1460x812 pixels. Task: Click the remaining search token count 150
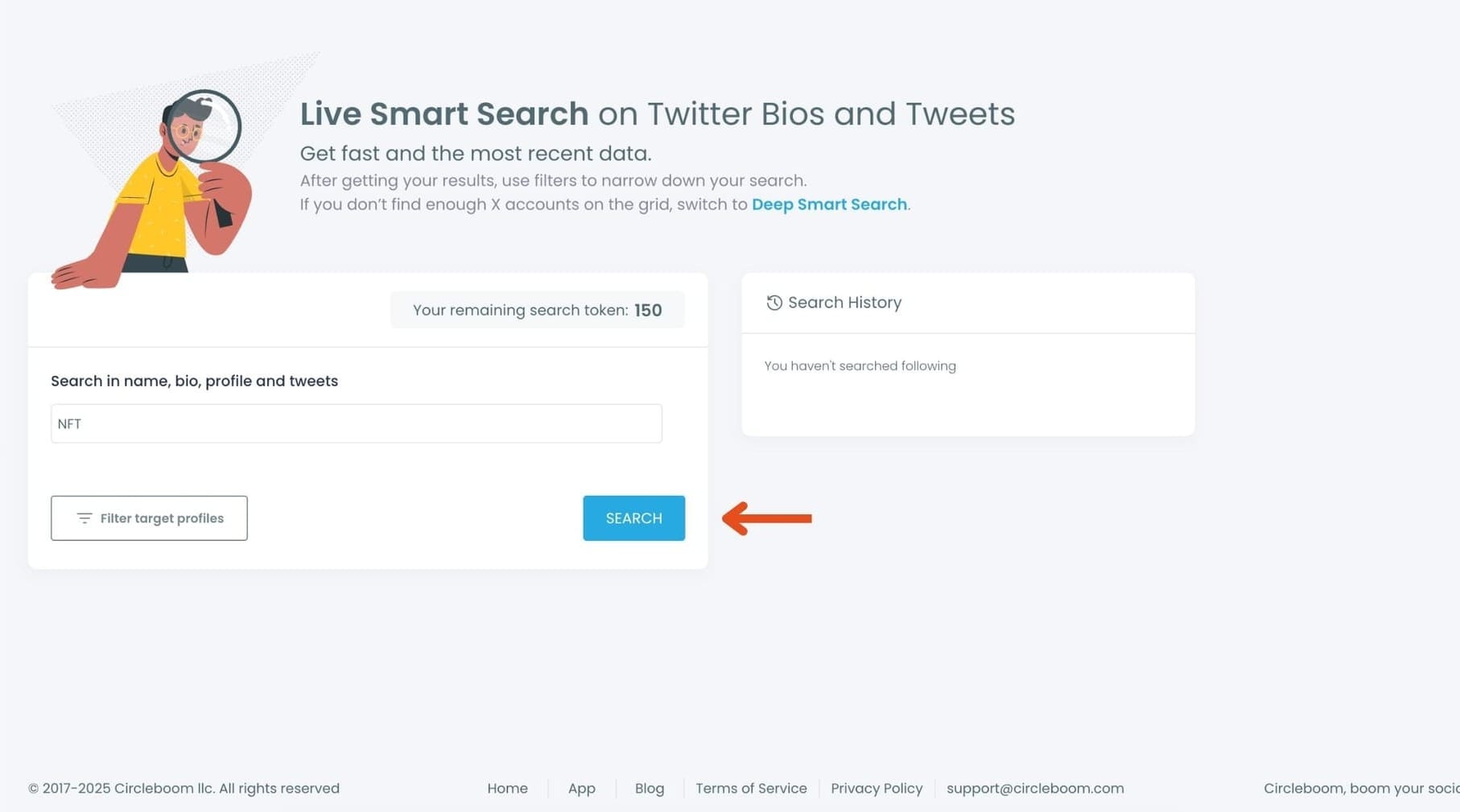pyautogui.click(x=648, y=311)
